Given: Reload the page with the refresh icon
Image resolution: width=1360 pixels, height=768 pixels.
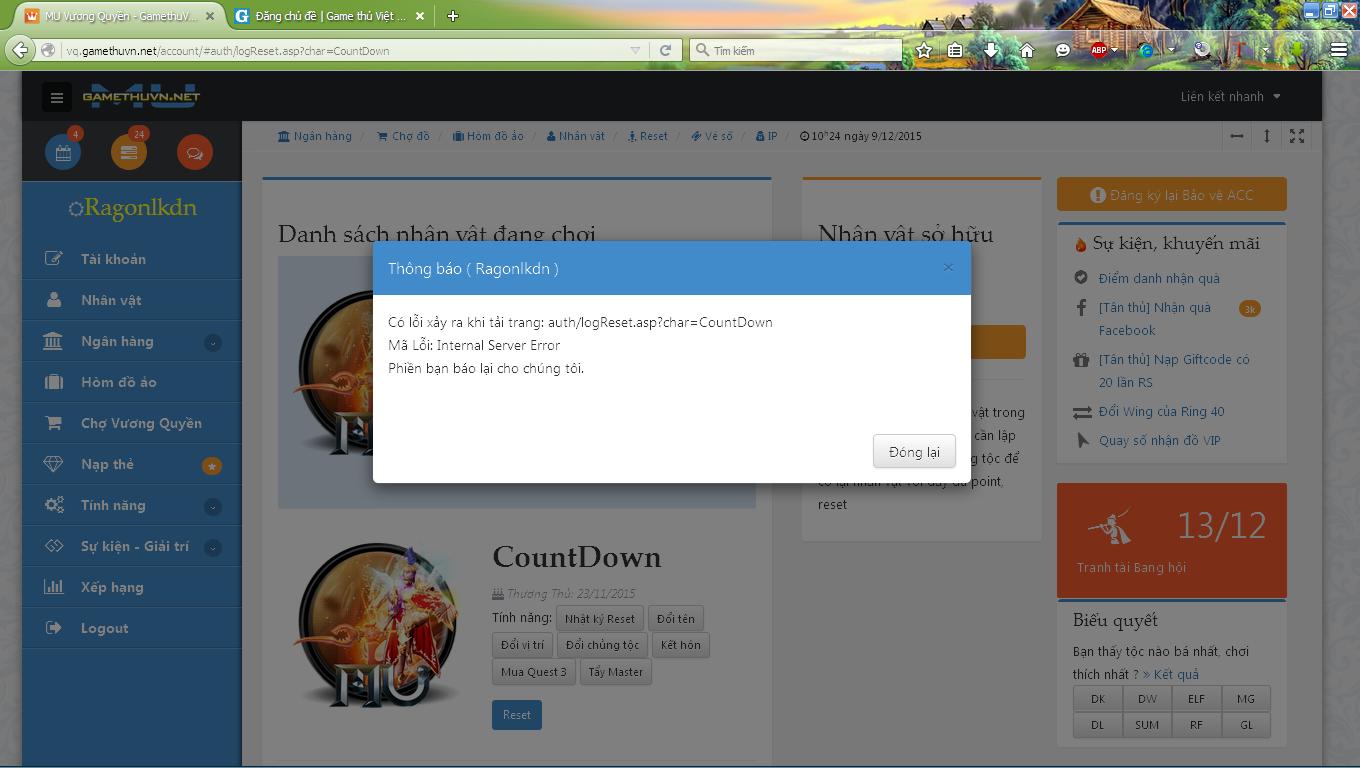Looking at the screenshot, I should [x=666, y=50].
